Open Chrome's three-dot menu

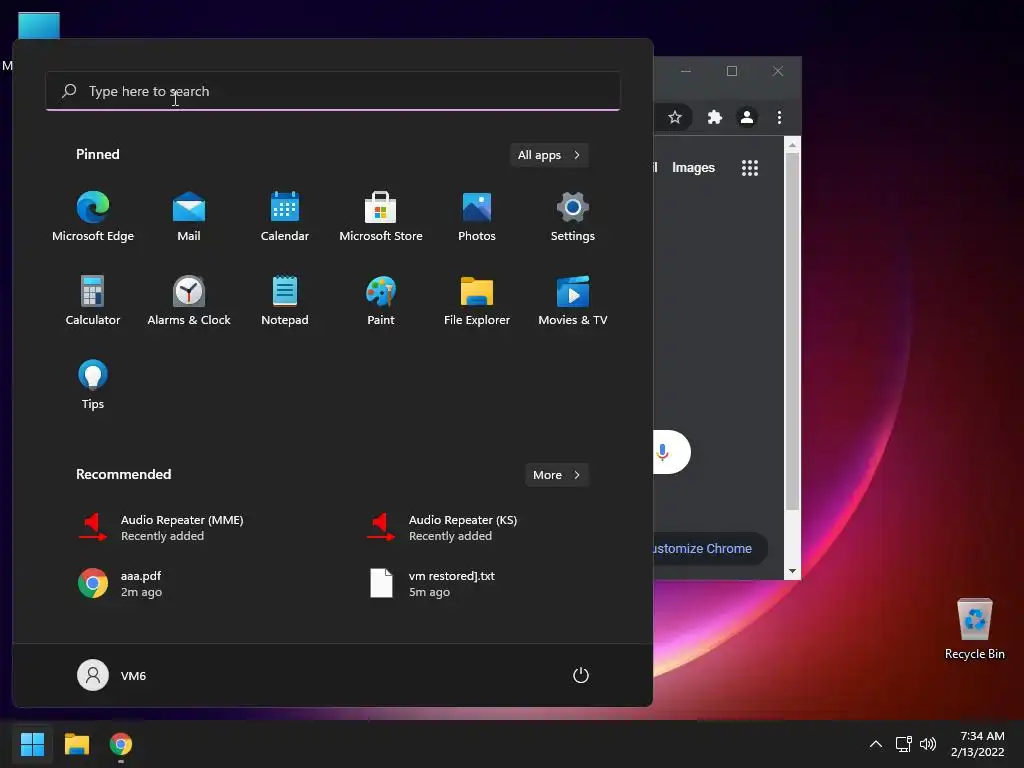(x=779, y=118)
